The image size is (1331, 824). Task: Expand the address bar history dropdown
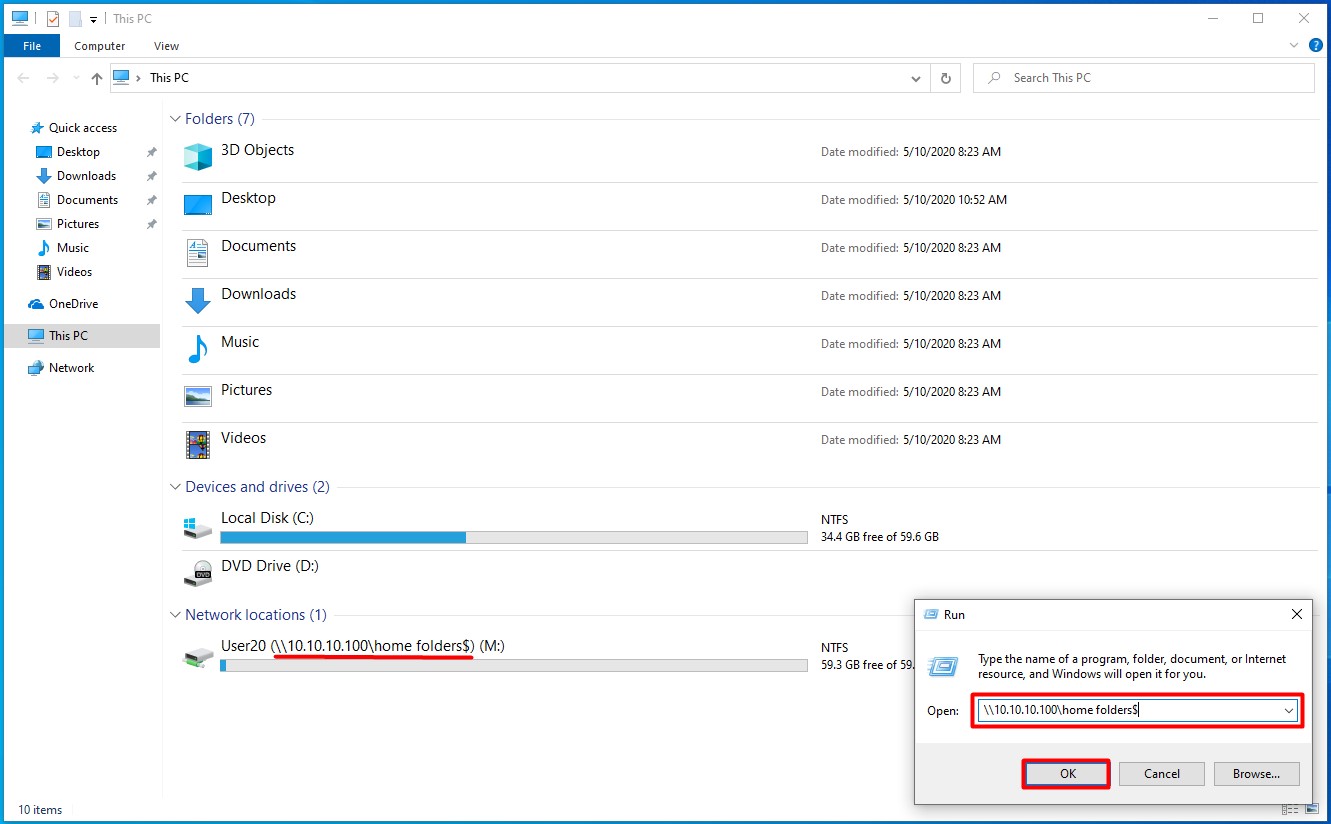pyautogui.click(x=916, y=78)
